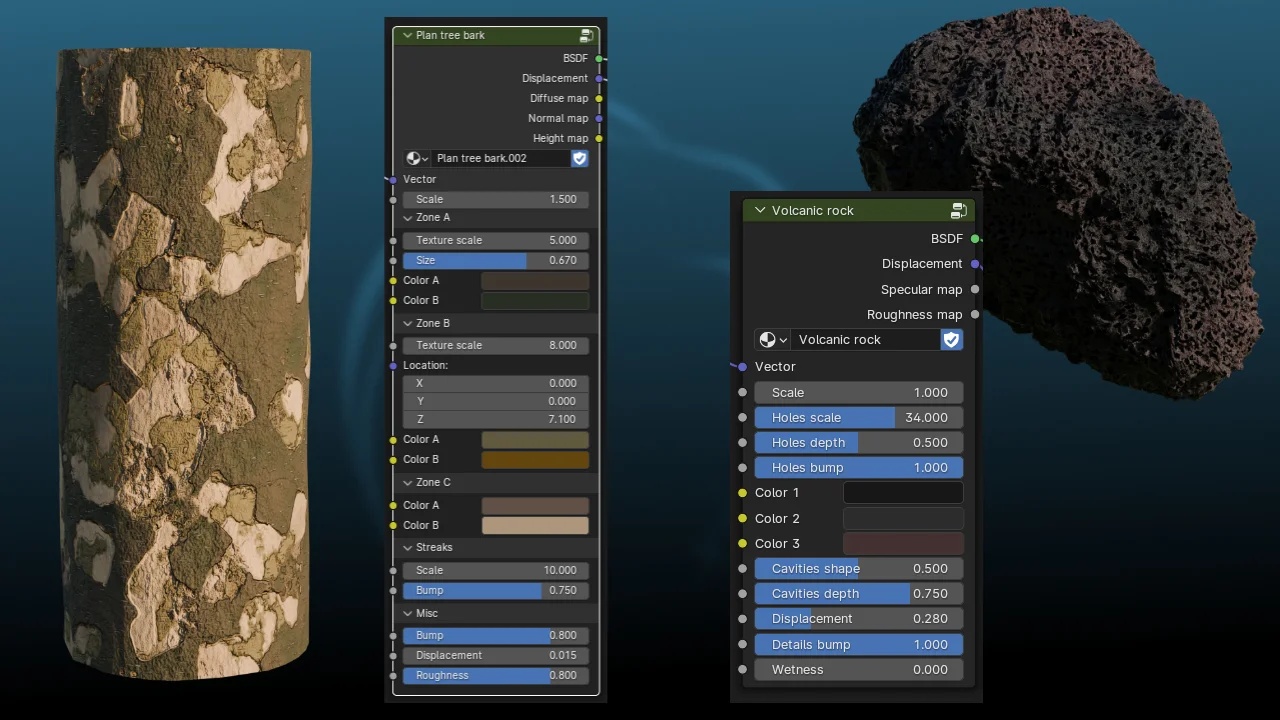1280x720 pixels.
Task: Click the Roughness map output socket on Volcanic rock
Action: coord(975,314)
